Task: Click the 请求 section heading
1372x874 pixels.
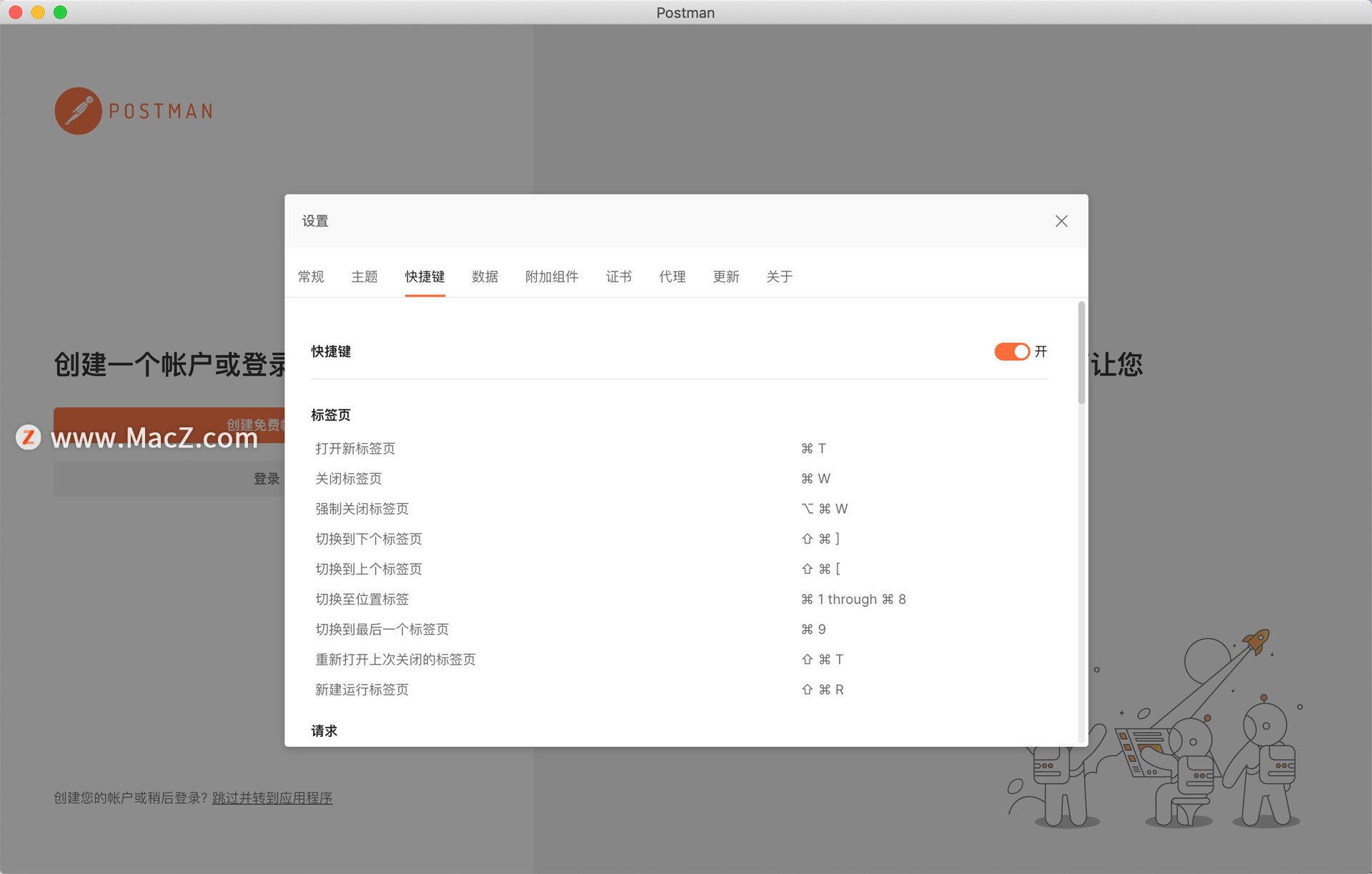Action: [x=324, y=731]
